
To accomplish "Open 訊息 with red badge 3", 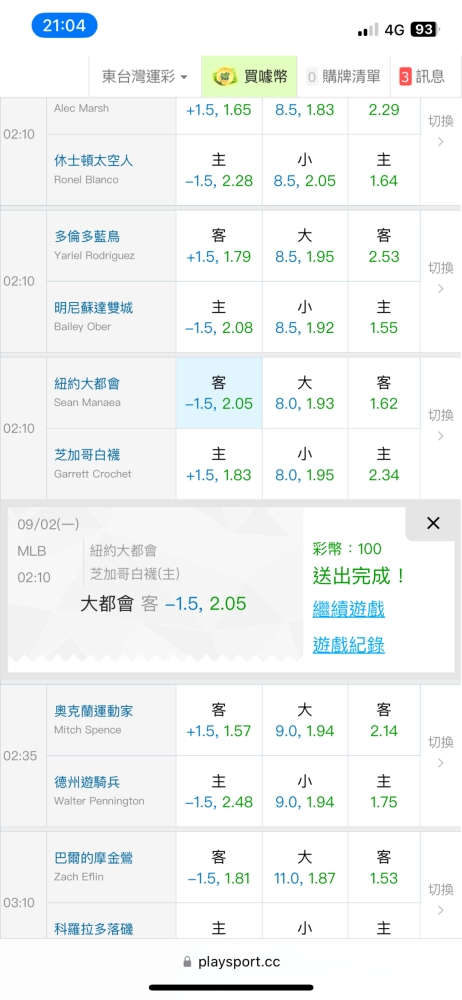I will [422, 77].
